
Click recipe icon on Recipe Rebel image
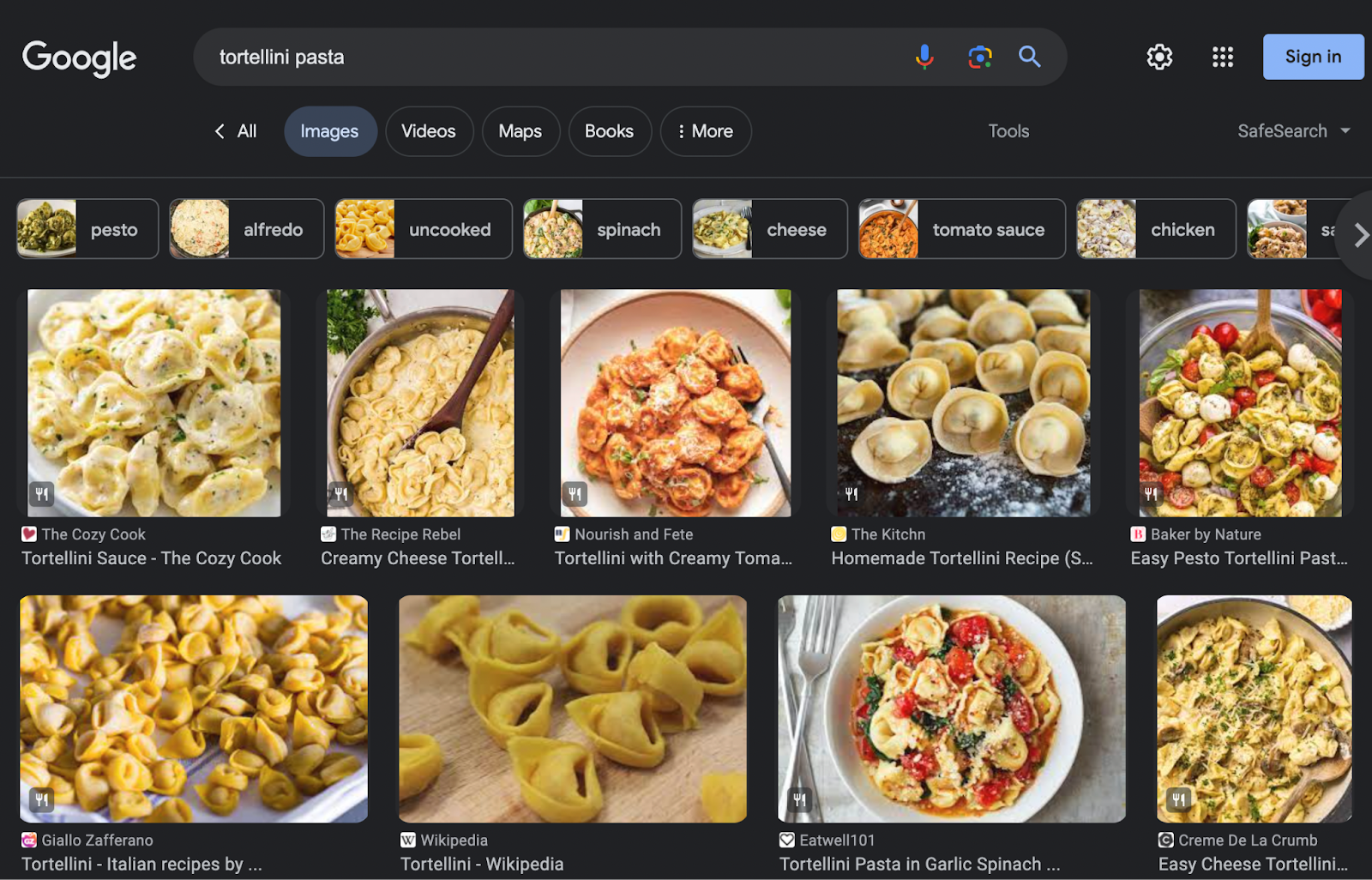(341, 494)
